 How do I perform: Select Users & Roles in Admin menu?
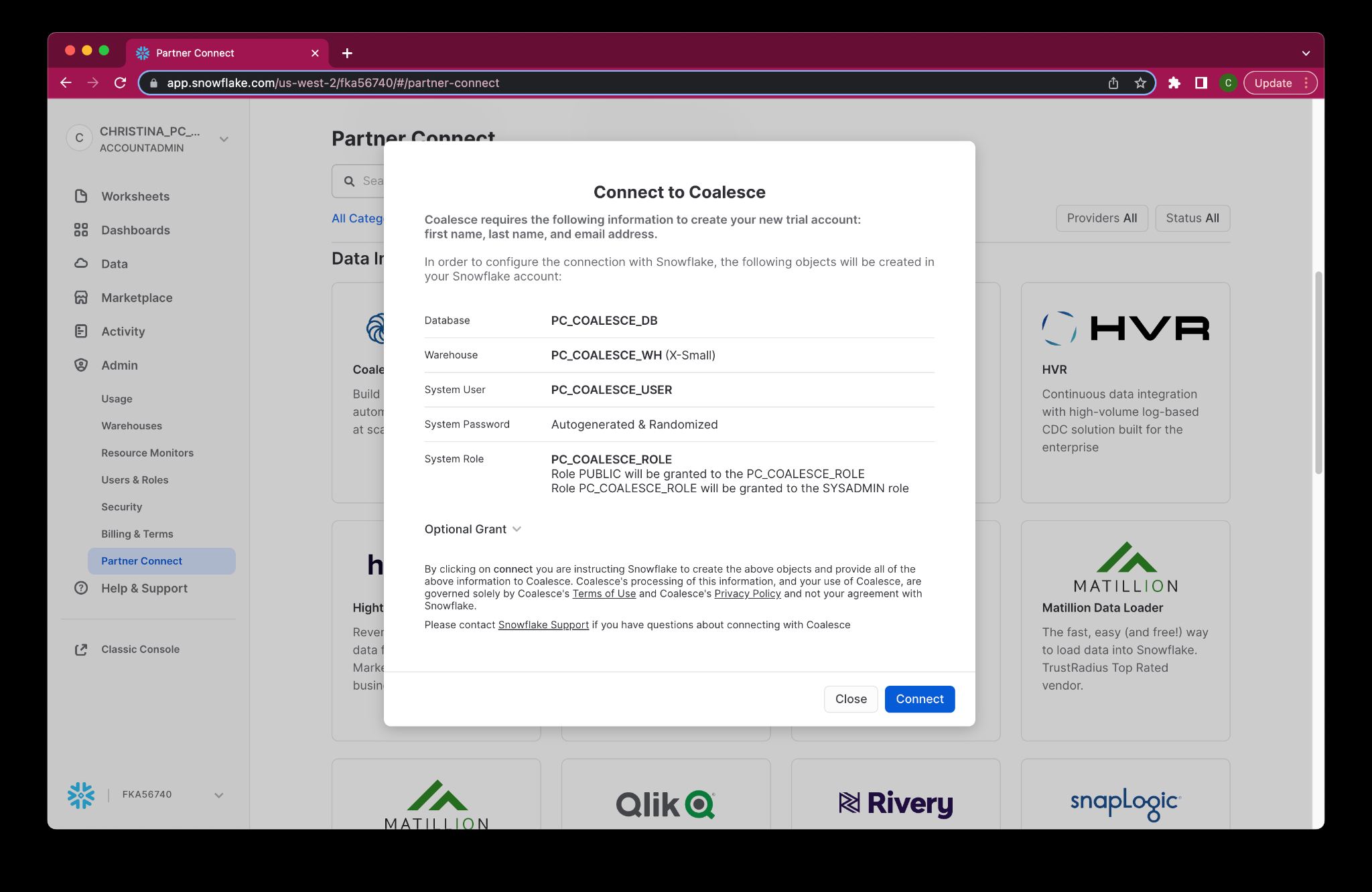click(x=135, y=480)
